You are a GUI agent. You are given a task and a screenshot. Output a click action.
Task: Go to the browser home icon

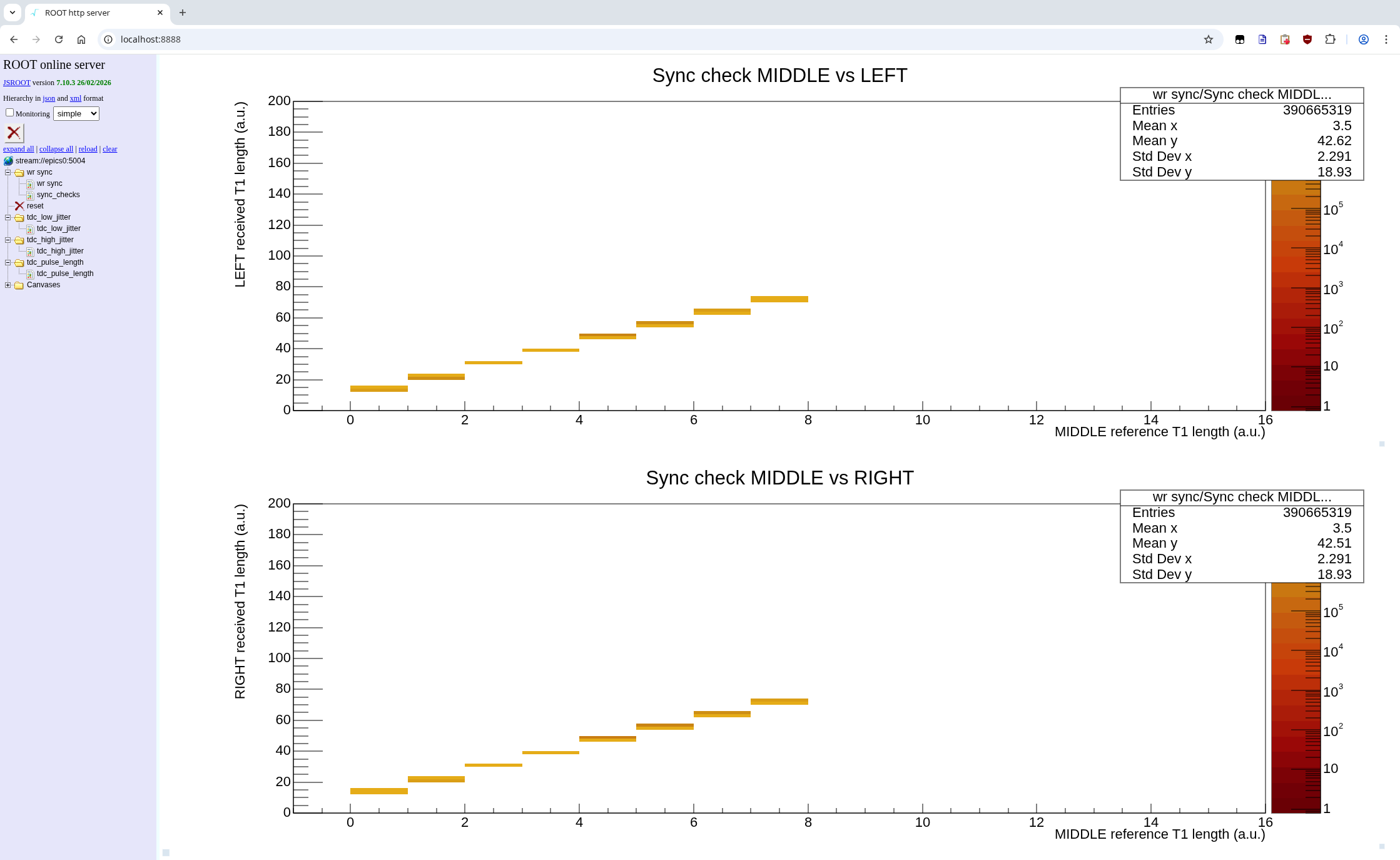[81, 39]
